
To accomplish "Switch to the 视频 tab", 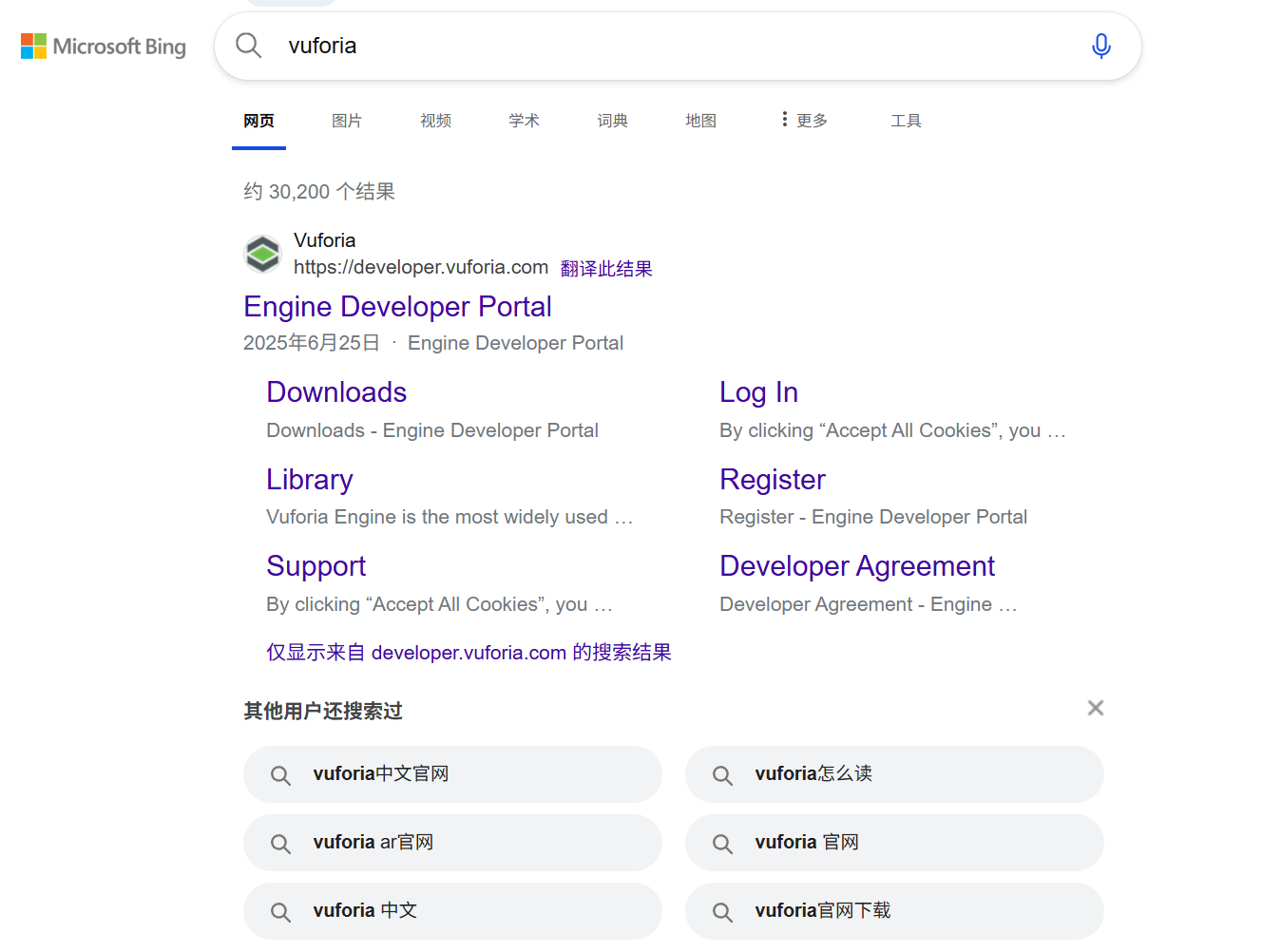I will tap(435, 121).
